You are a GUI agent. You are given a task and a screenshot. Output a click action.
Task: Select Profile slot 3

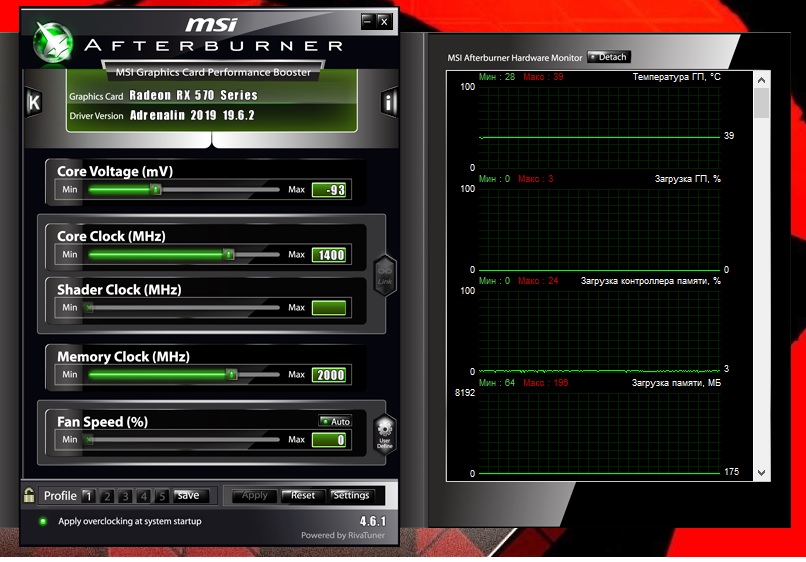[125, 496]
